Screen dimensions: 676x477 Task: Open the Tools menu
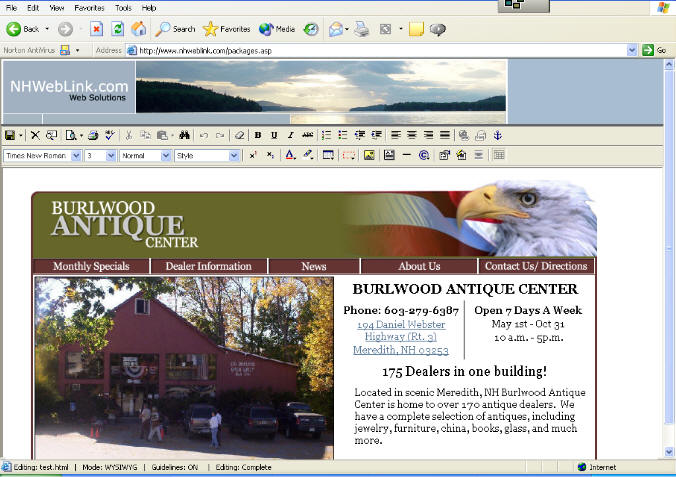123,8
